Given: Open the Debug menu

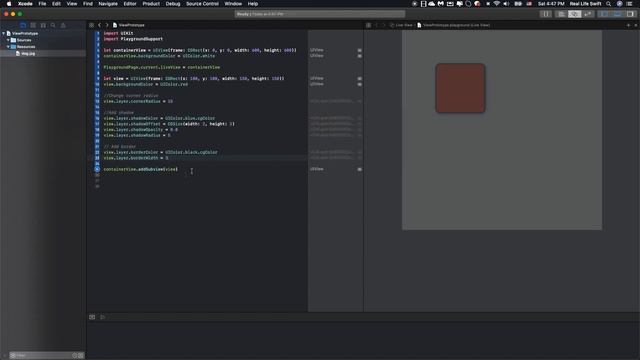Looking at the screenshot, I should pyautogui.click(x=173, y=4).
